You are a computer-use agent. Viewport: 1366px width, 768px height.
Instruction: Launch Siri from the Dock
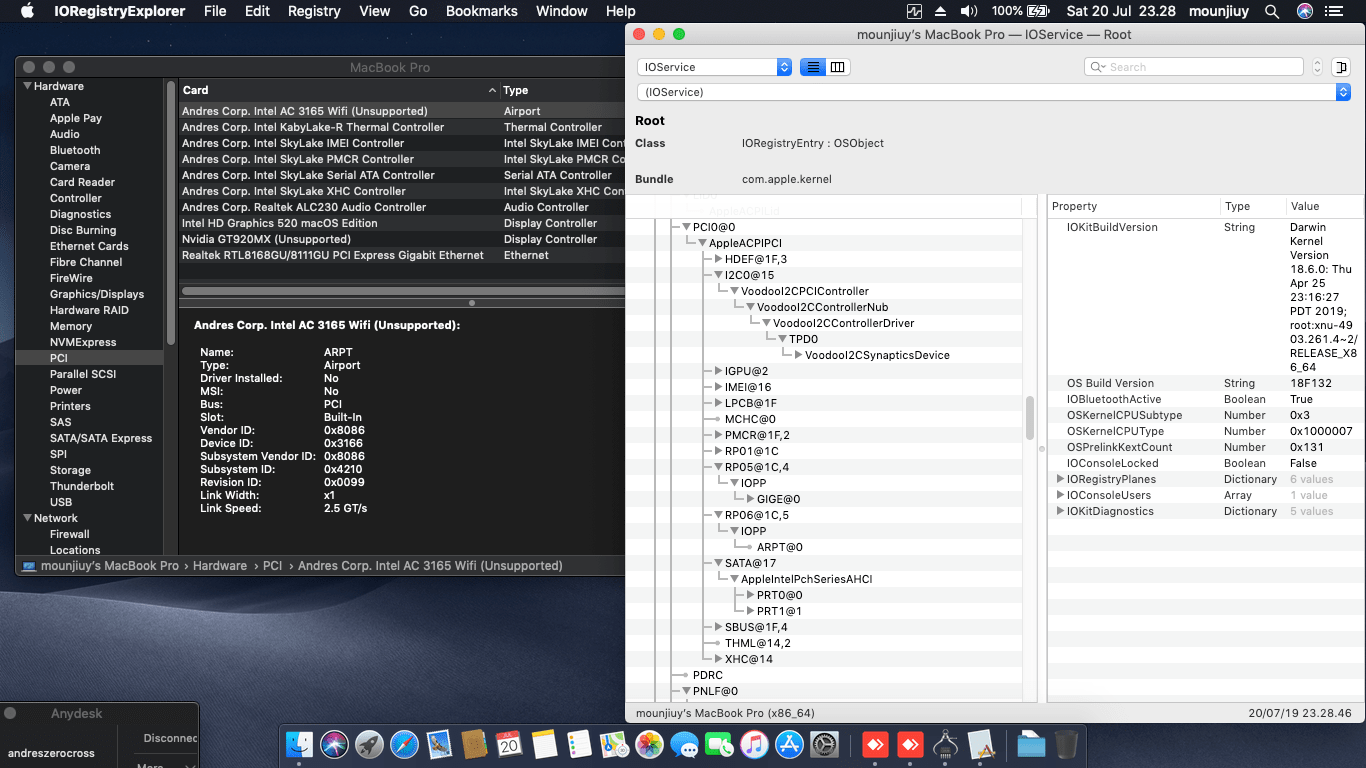[335, 744]
